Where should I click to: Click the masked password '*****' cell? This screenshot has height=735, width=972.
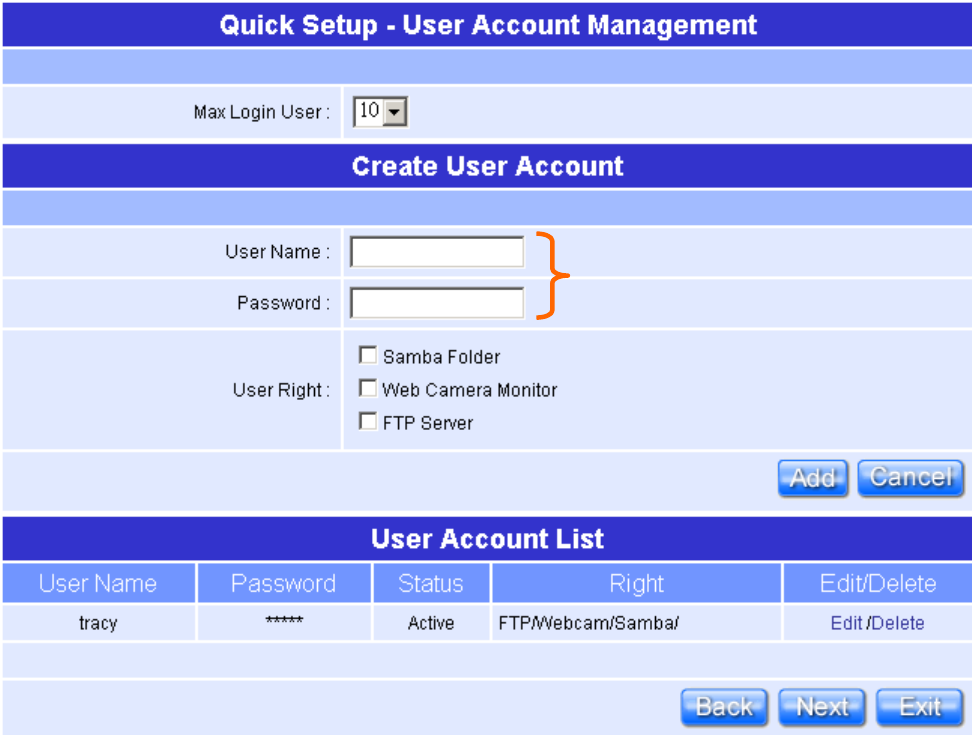tap(284, 623)
